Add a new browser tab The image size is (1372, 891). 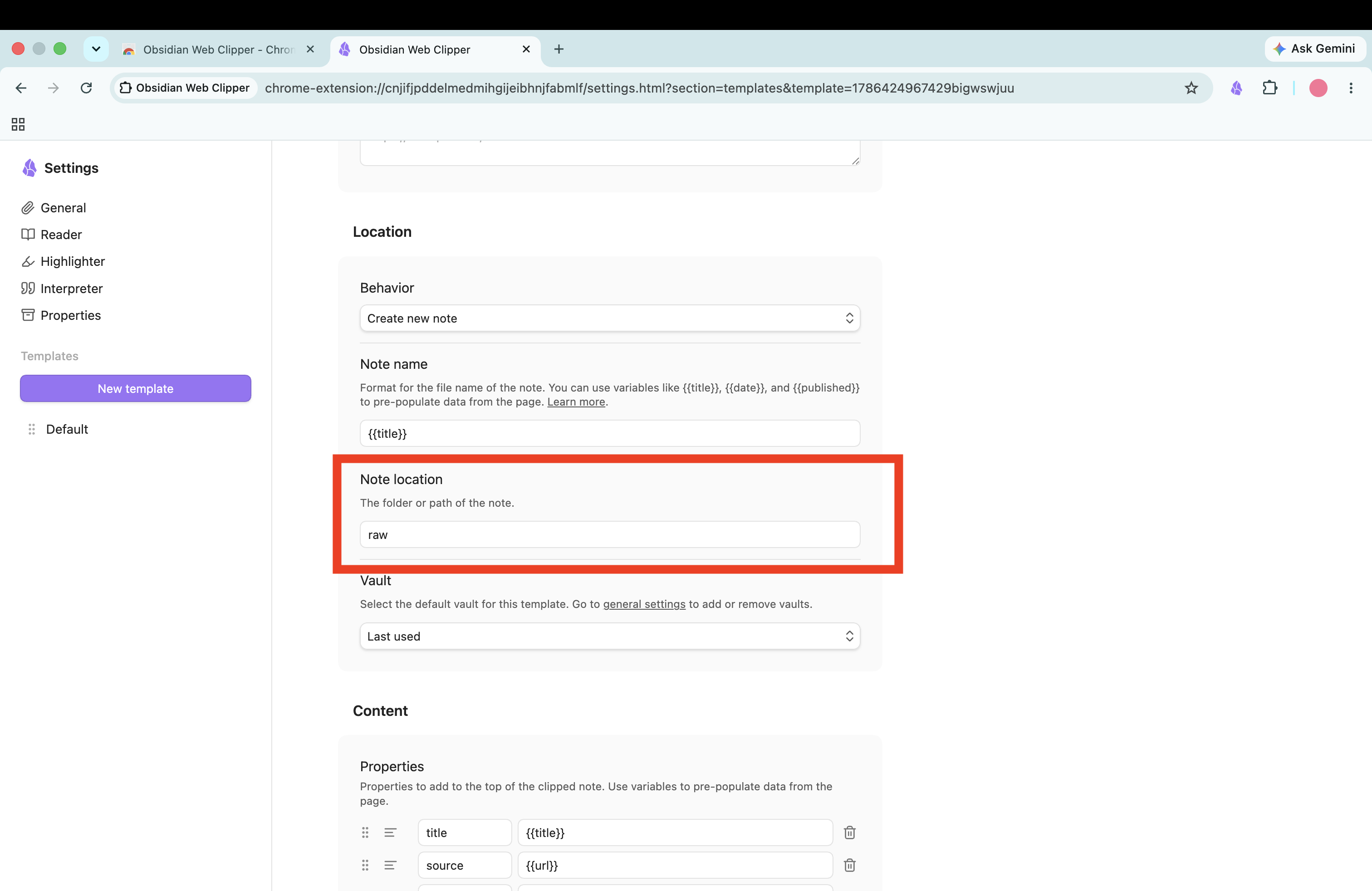[x=559, y=49]
